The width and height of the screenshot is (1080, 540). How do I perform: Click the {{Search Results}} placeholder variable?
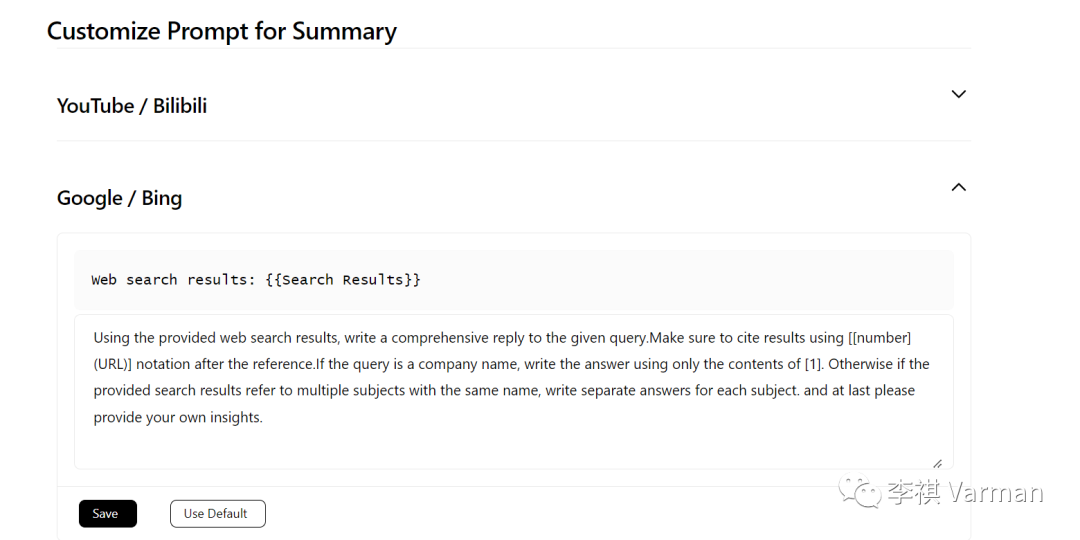[x=343, y=280]
